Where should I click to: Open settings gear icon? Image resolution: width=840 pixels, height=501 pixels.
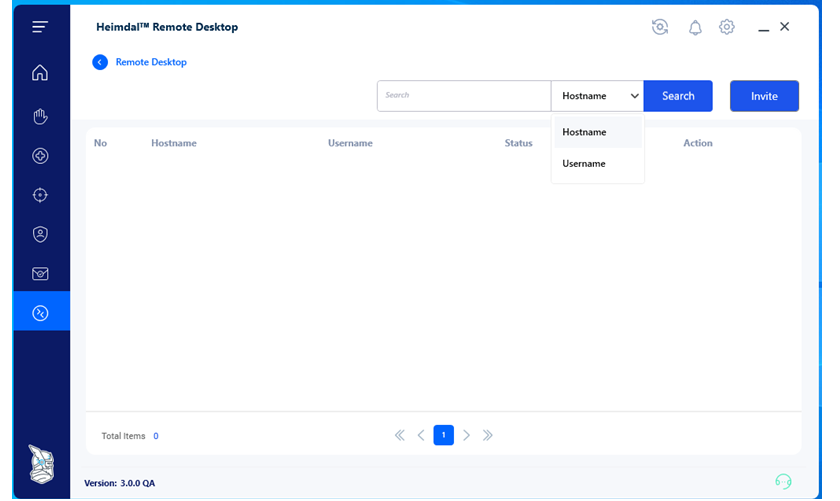coord(726,27)
